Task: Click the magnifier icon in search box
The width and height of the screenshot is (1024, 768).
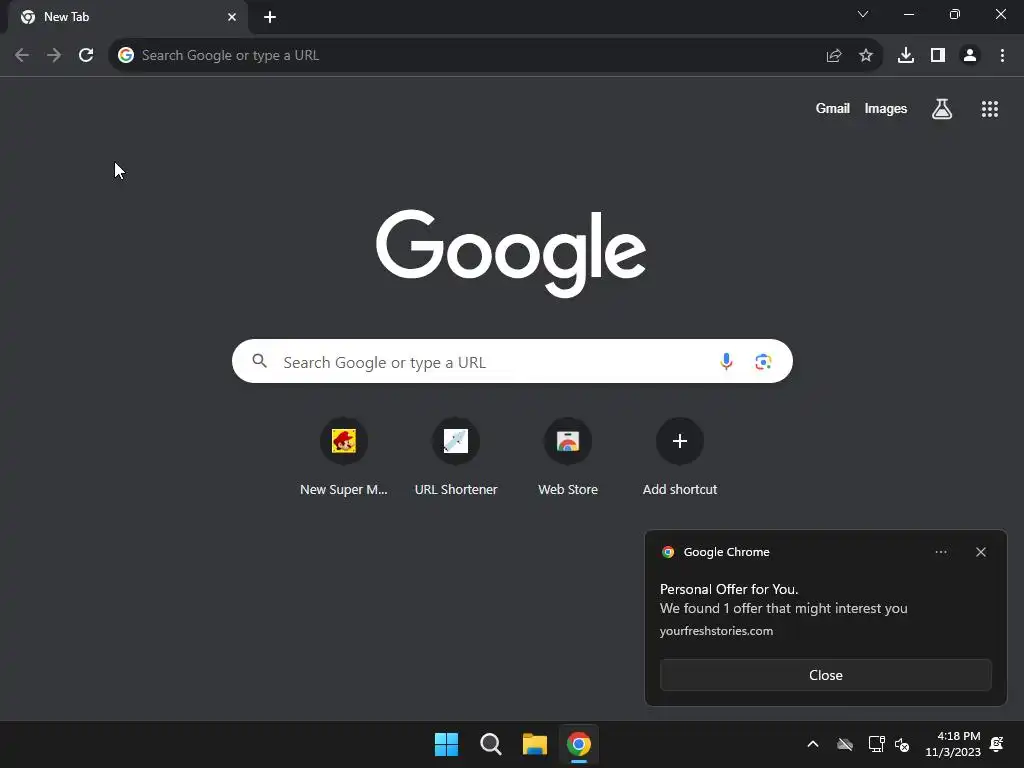Action: click(x=259, y=361)
